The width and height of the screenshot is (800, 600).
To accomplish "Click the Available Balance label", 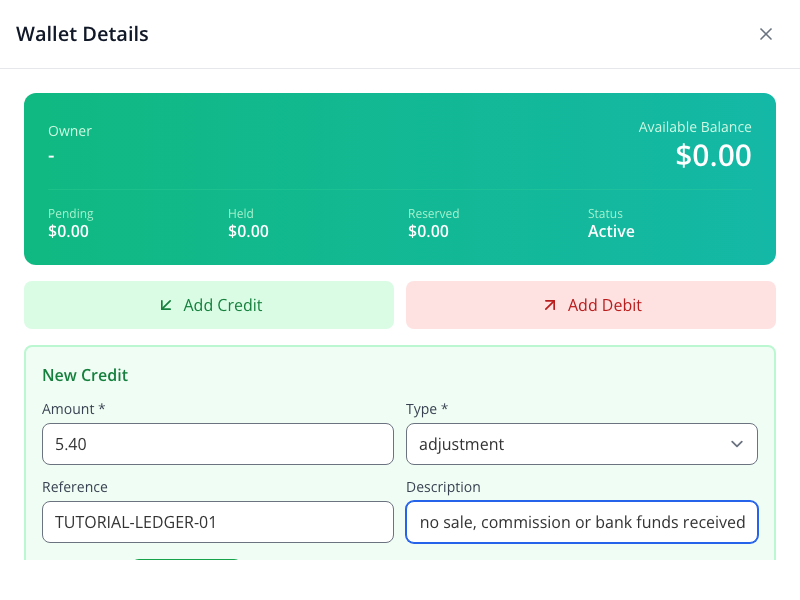I will point(695,127).
